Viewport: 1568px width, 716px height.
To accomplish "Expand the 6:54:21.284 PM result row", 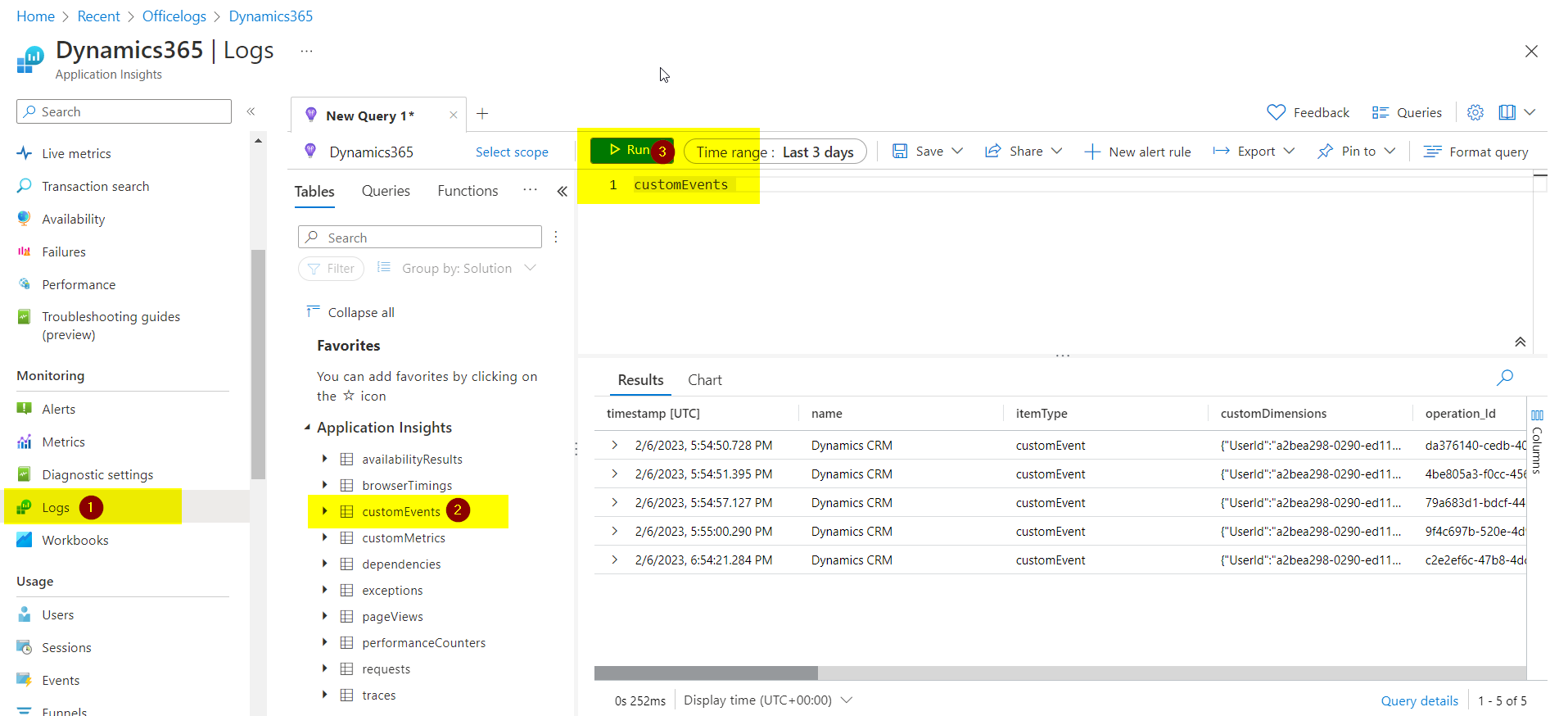I will point(615,560).
